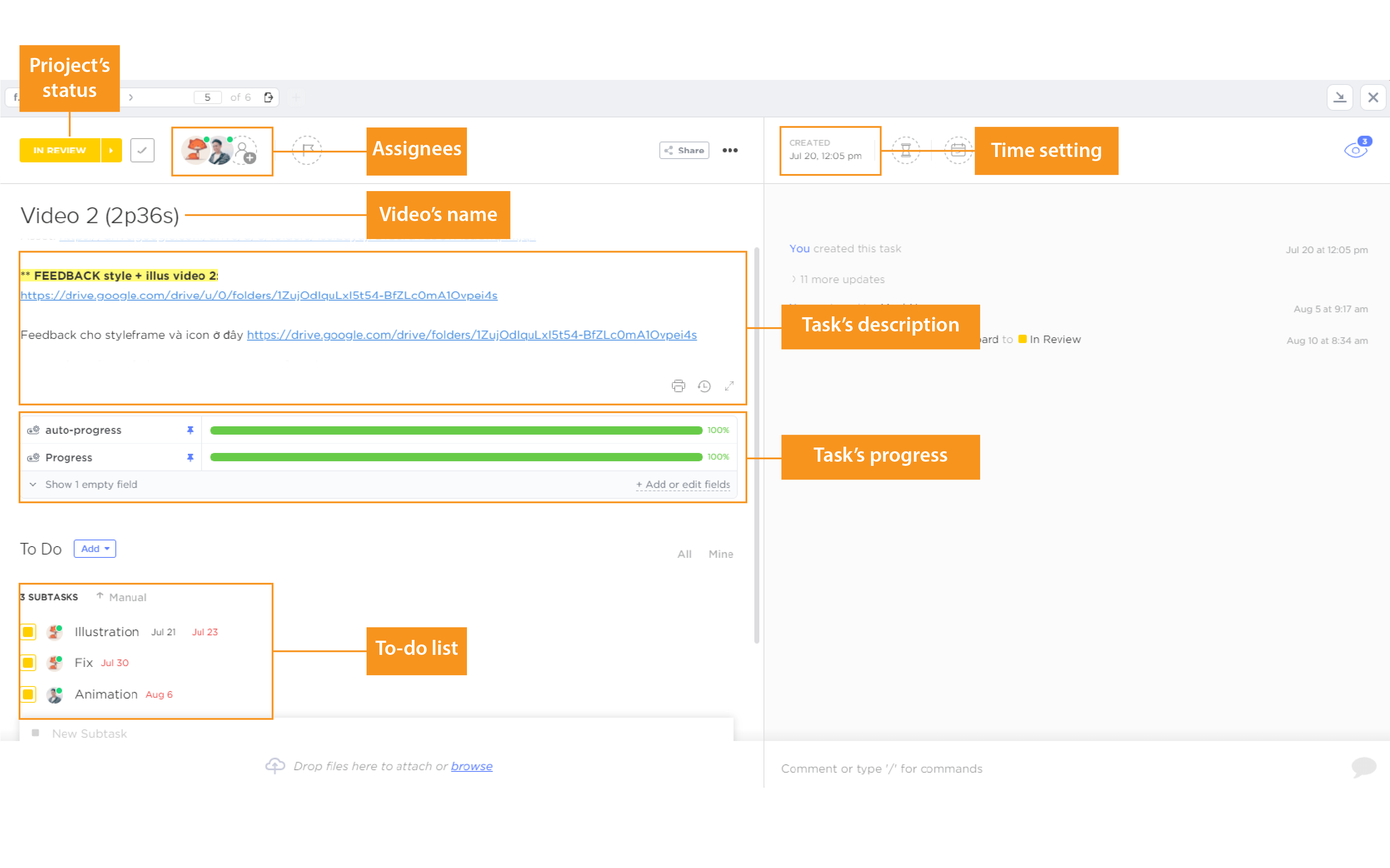Switch to the Mine filter tab
Viewport: 1390px width, 868px height.
(720, 554)
